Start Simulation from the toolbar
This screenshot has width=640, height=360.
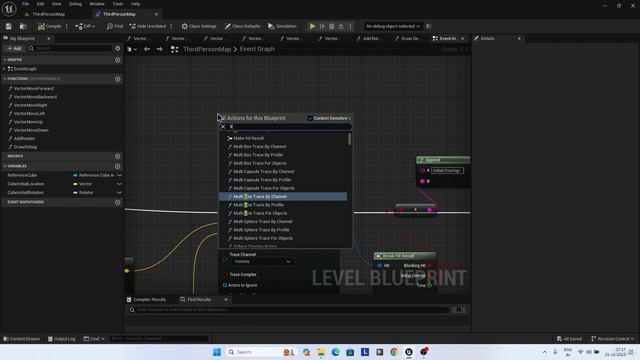pos(282,26)
